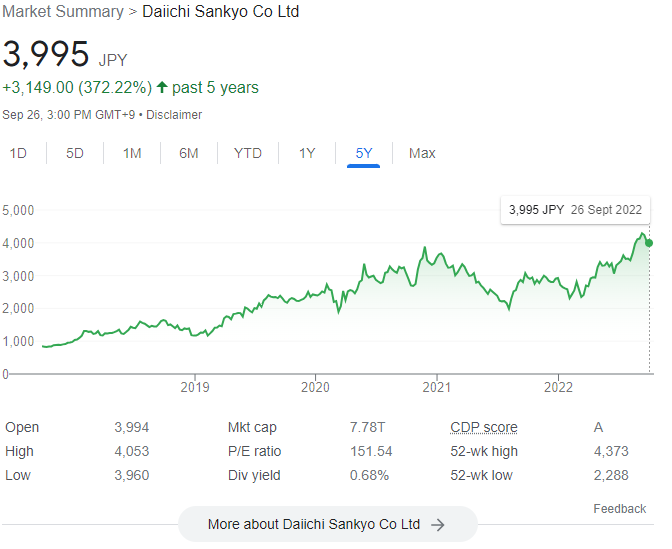This screenshot has height=549, width=672.
Task: Click the 2019 x-axis label
Action: coord(195,387)
